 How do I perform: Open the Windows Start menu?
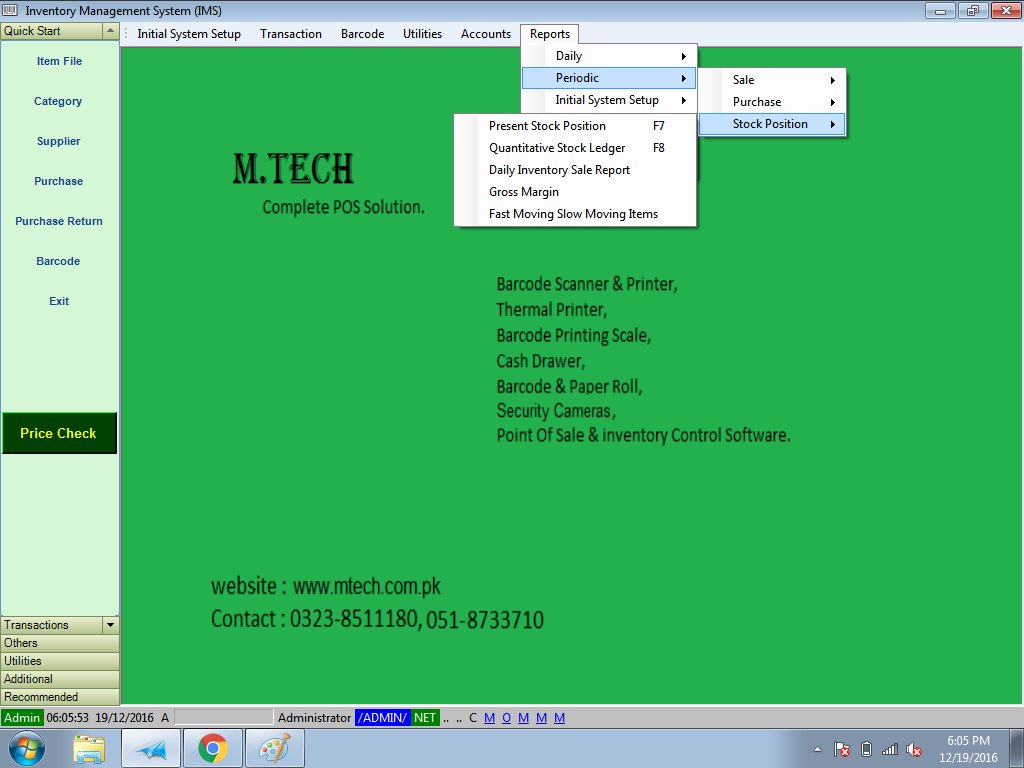[26, 748]
